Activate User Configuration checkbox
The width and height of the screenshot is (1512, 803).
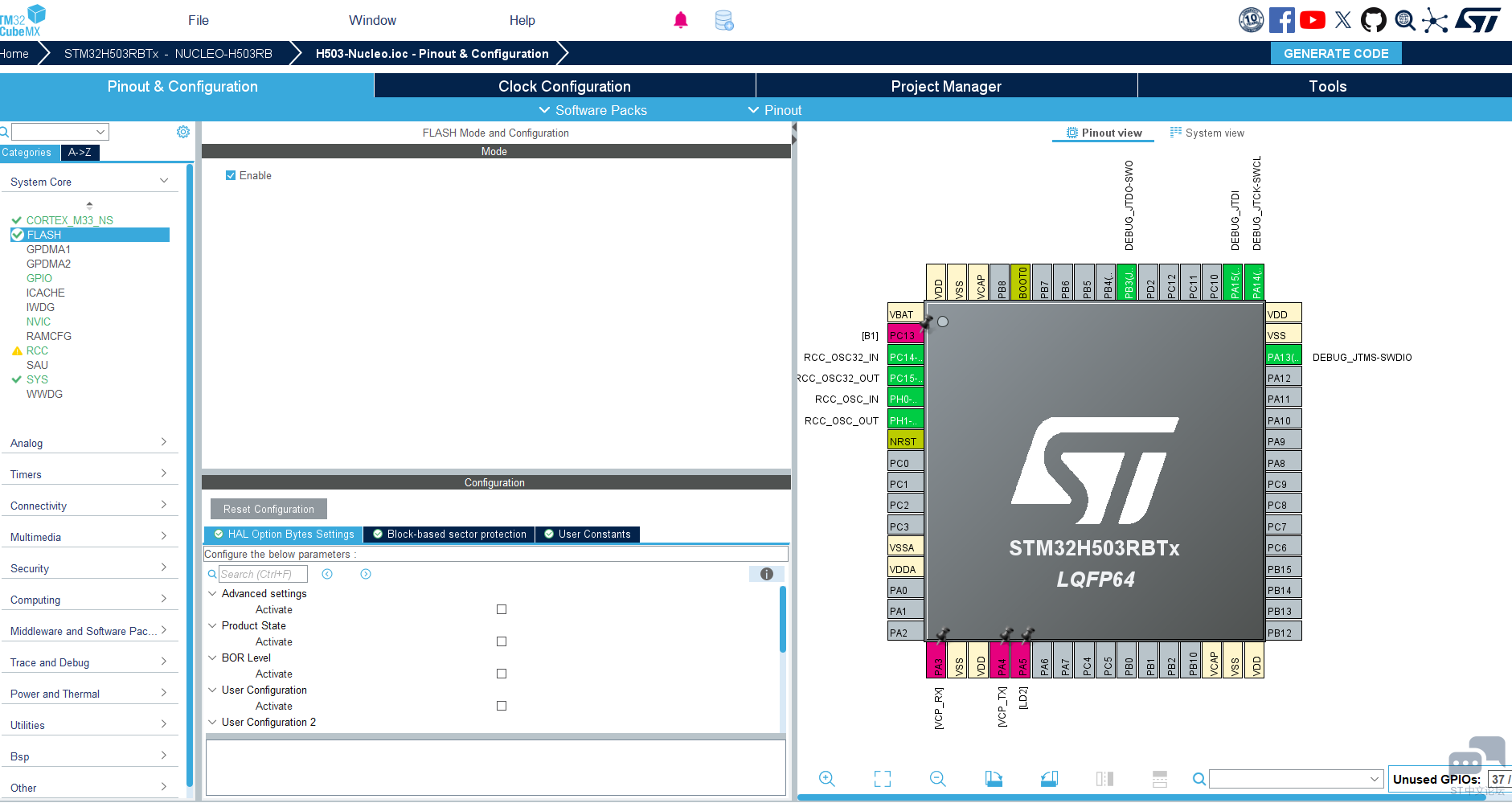pos(502,706)
